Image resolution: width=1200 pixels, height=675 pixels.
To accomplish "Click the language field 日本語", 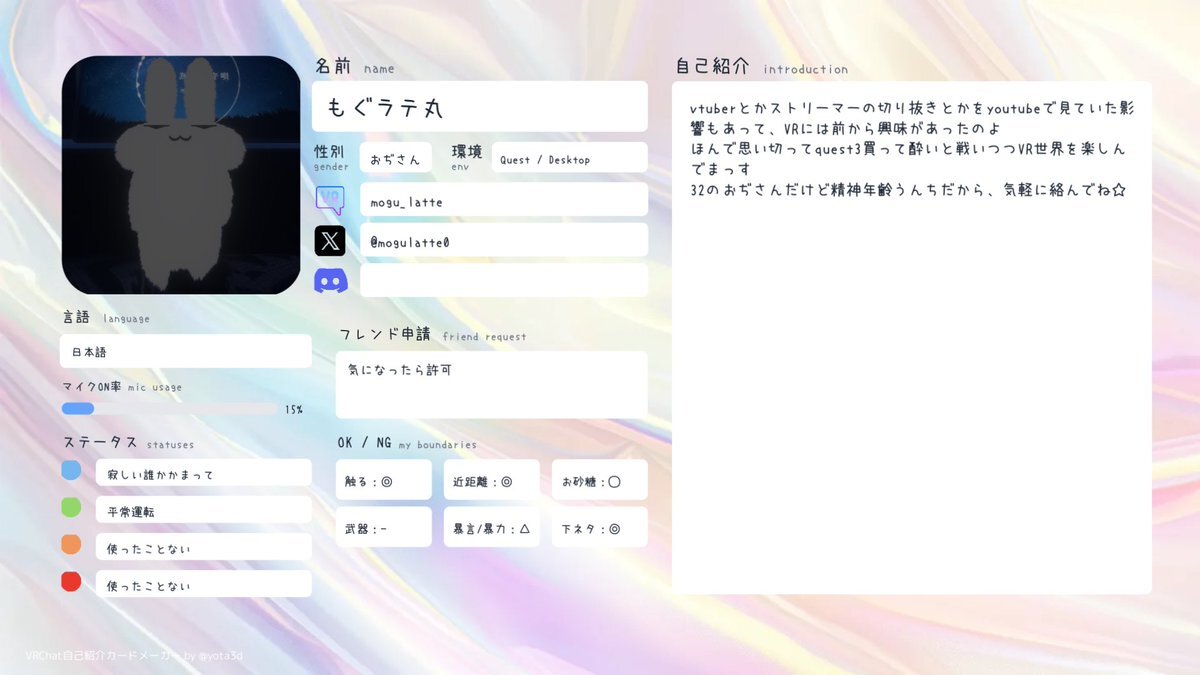I will coord(186,351).
